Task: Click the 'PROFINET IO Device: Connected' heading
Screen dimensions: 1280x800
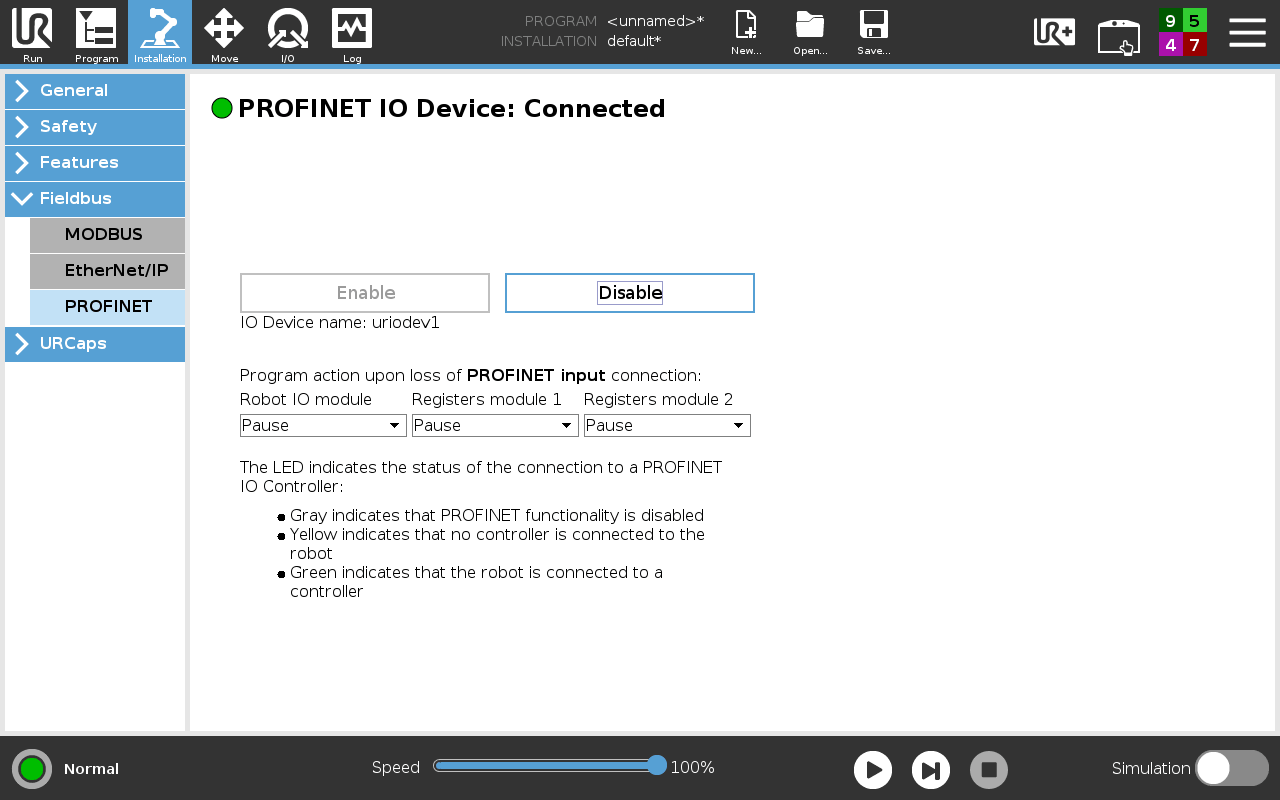Action: [452, 108]
